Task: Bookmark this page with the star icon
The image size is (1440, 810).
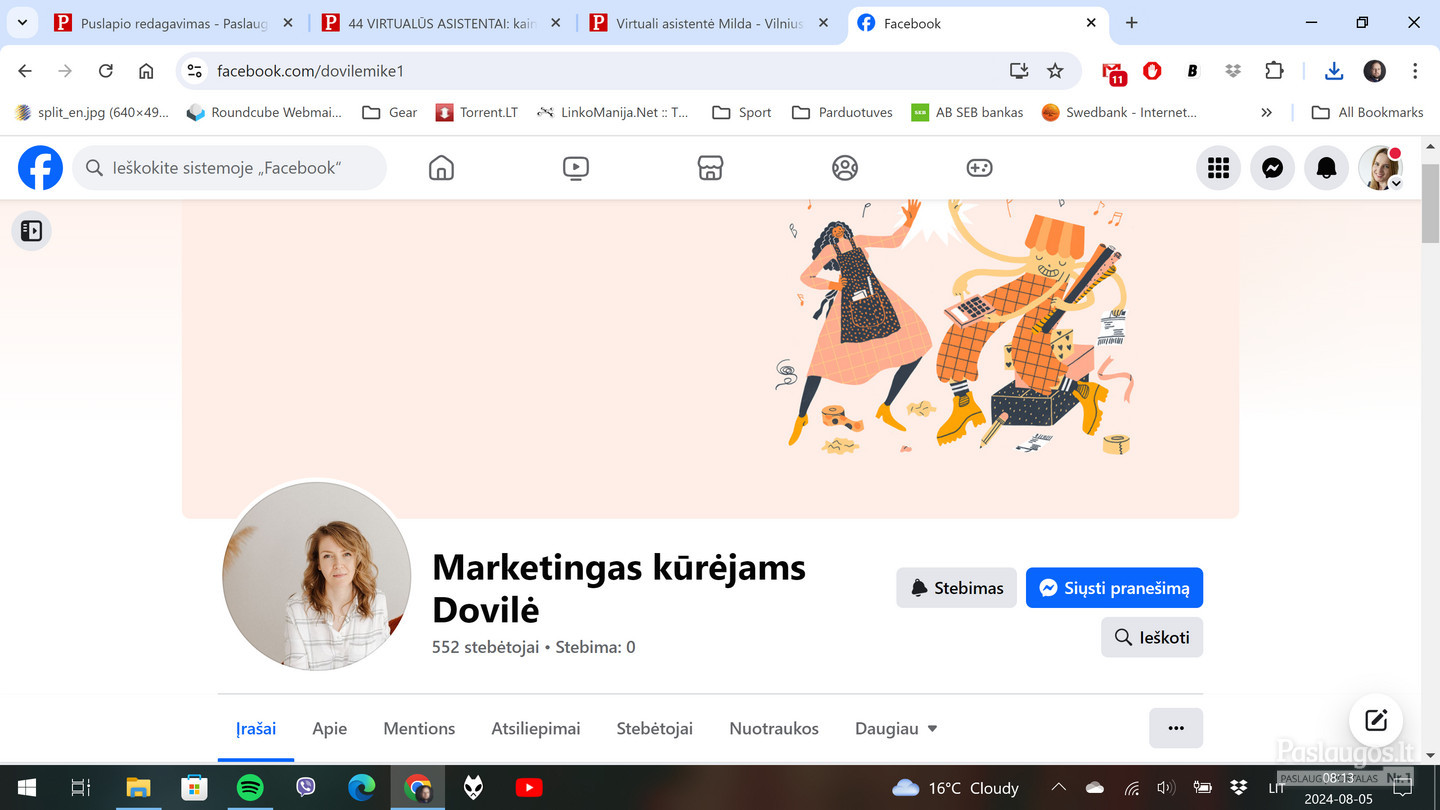Action: 1055,71
